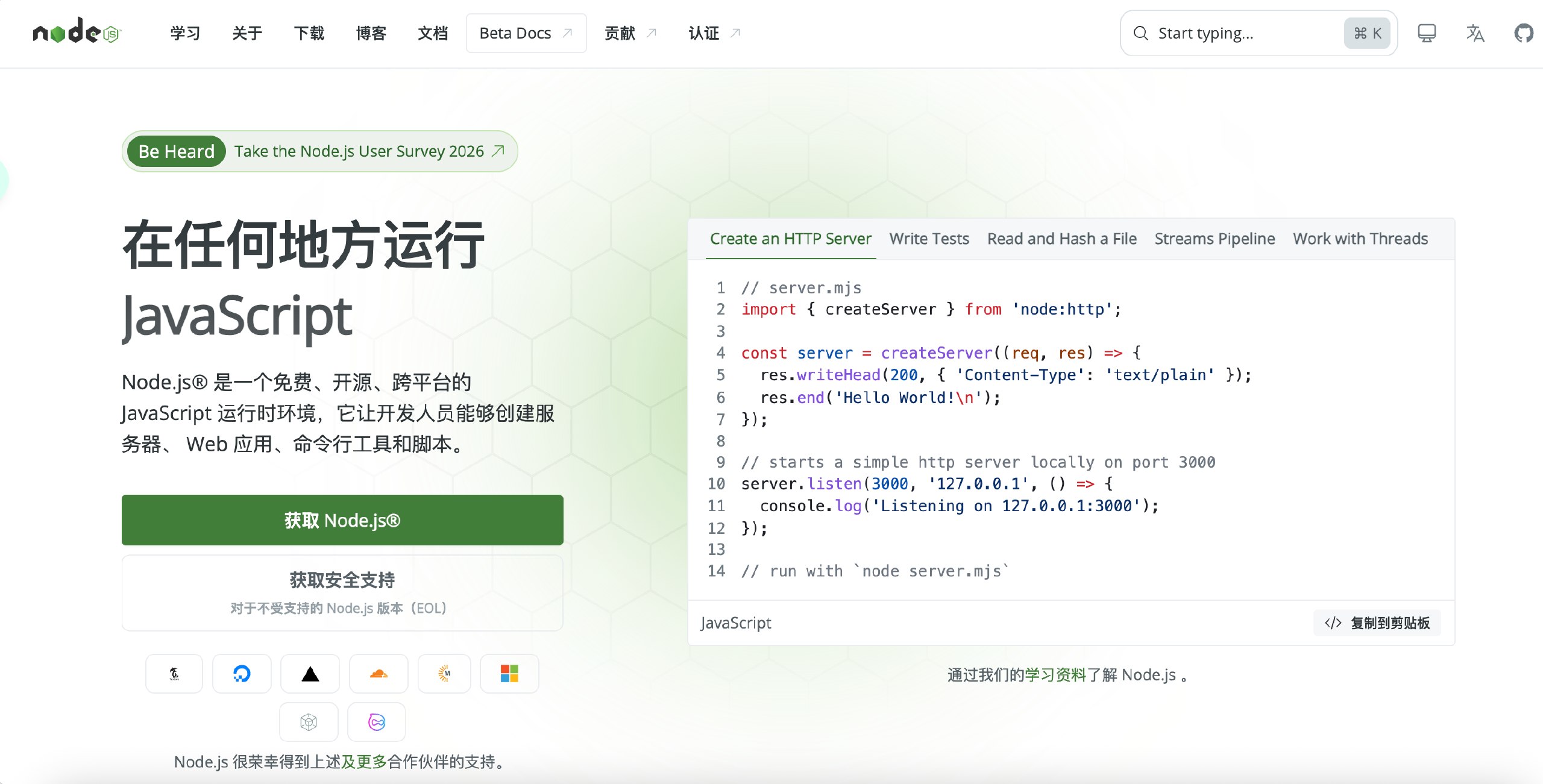Click the 'Be Heard' survey badge

176,151
